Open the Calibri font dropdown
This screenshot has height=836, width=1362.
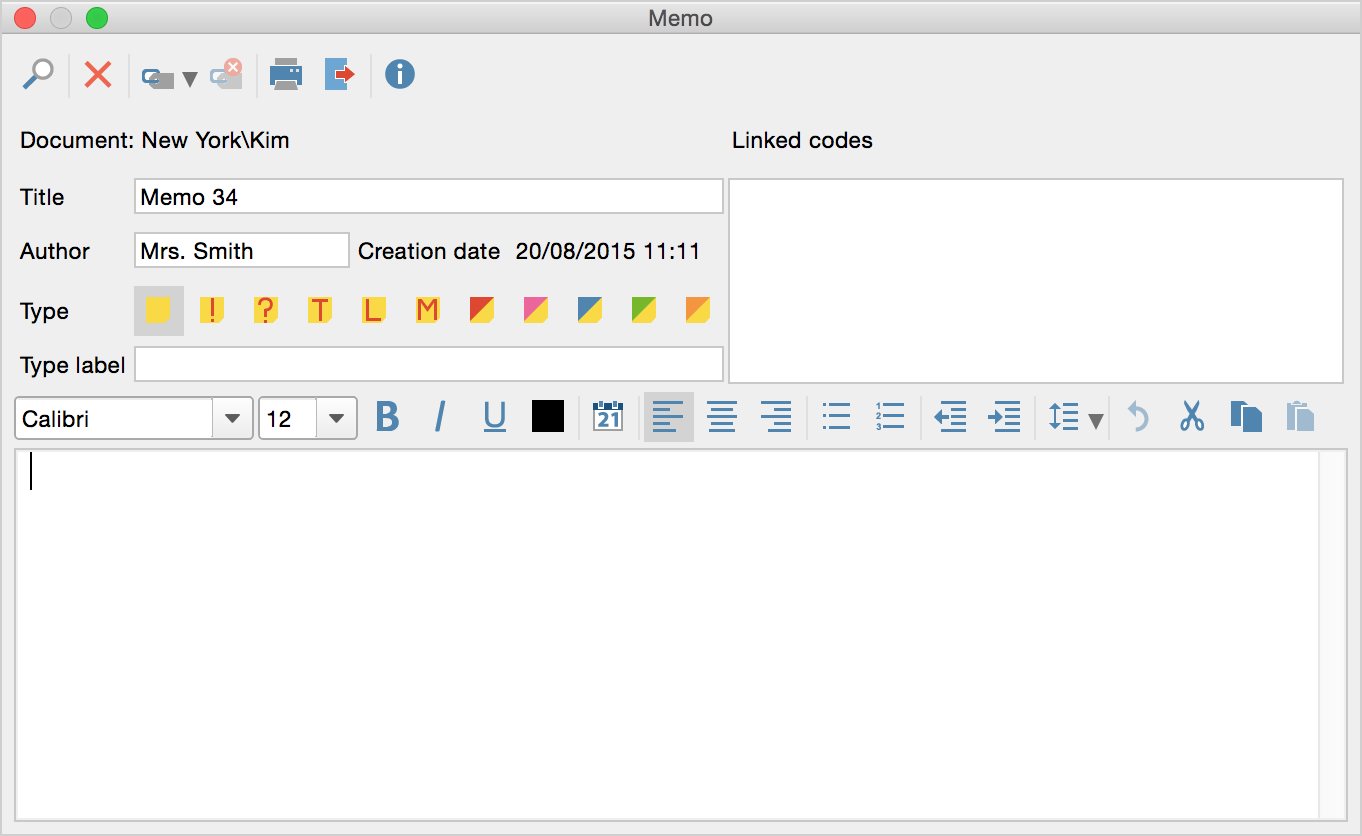[232, 419]
